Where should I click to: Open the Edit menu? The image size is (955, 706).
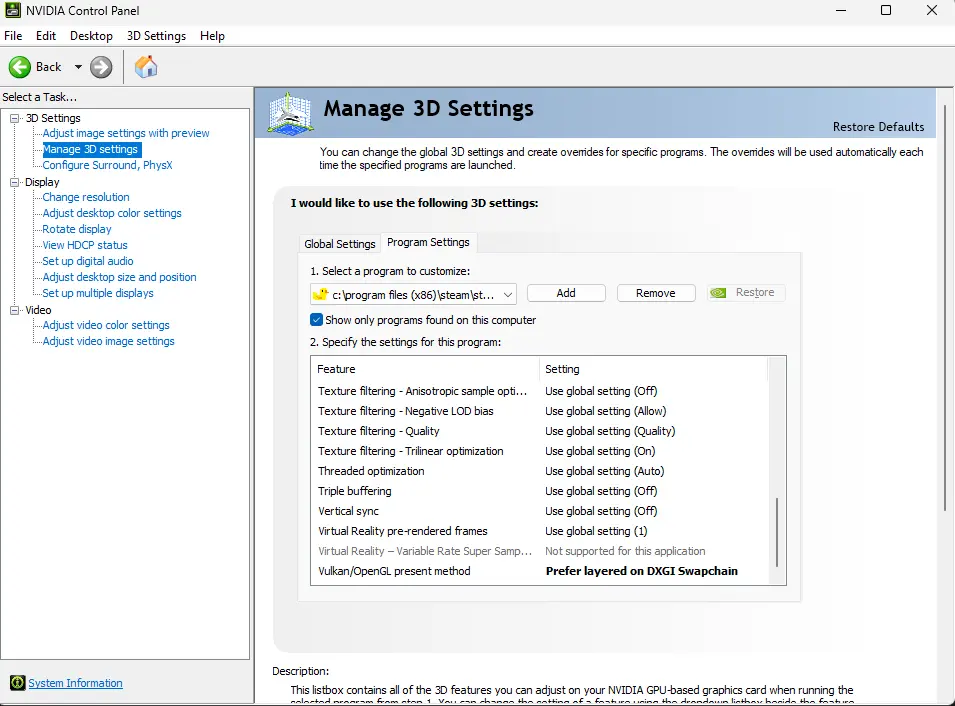(x=46, y=36)
